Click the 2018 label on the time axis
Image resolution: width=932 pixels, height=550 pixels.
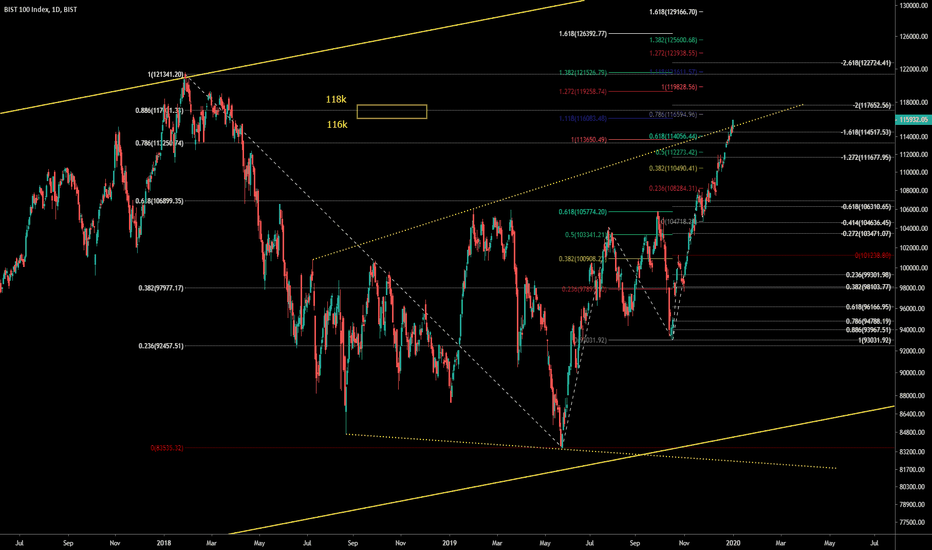point(164,543)
